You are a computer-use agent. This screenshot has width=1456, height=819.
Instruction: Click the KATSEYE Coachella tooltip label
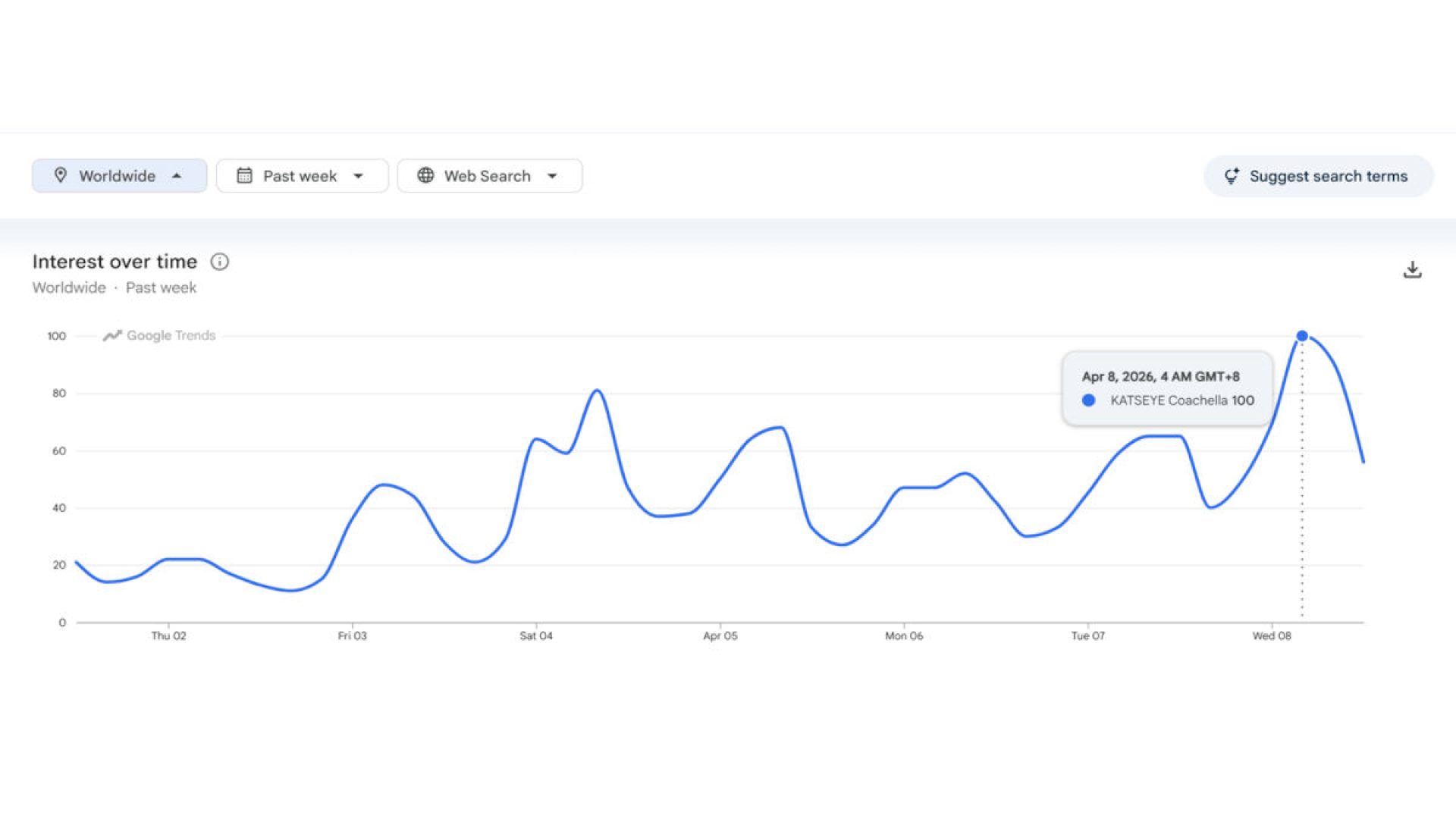[1169, 400]
